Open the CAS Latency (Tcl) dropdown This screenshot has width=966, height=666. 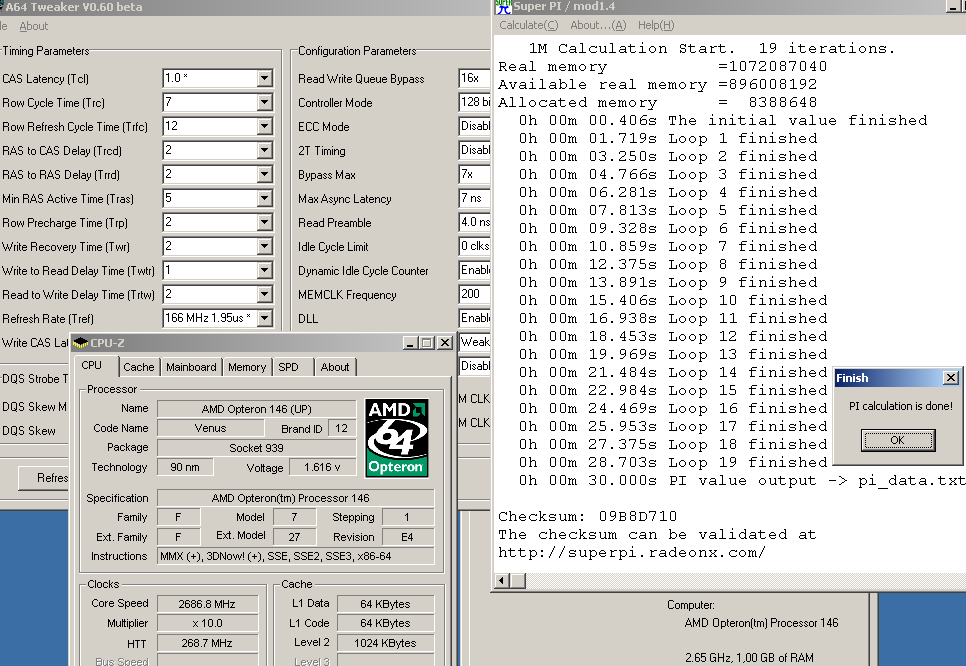point(264,78)
